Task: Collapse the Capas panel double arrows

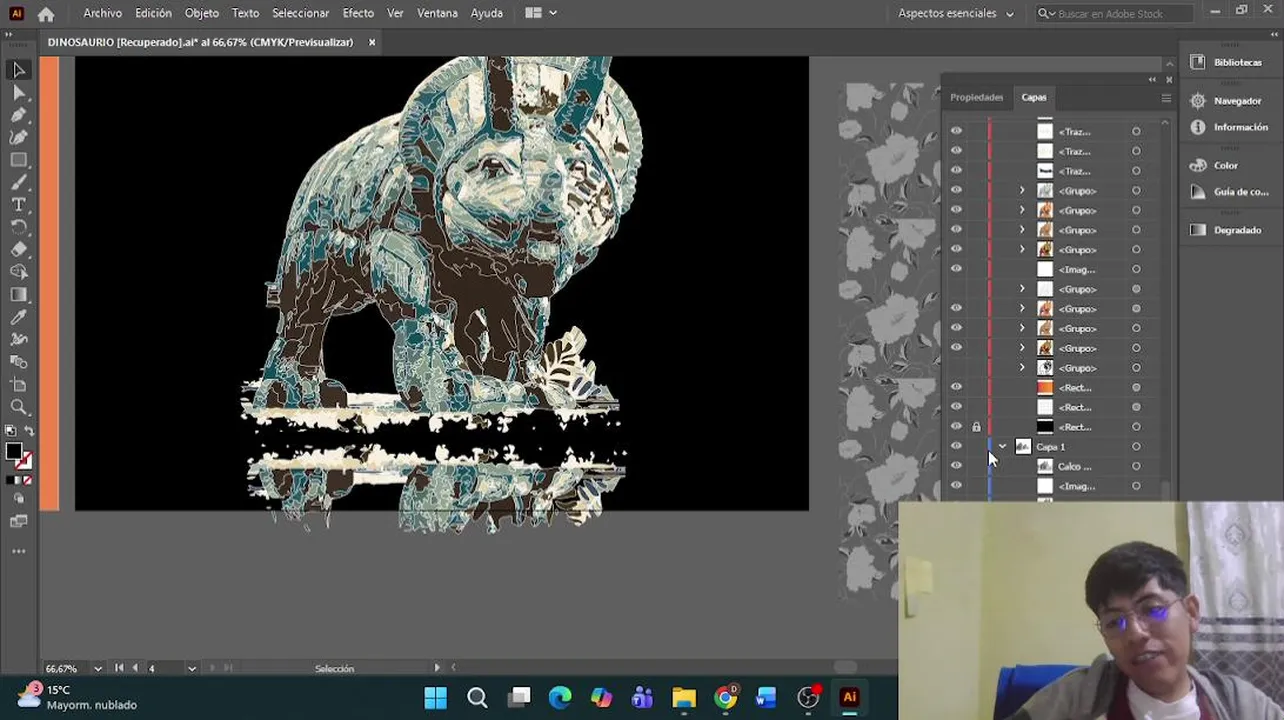Action: pyautogui.click(x=1152, y=80)
